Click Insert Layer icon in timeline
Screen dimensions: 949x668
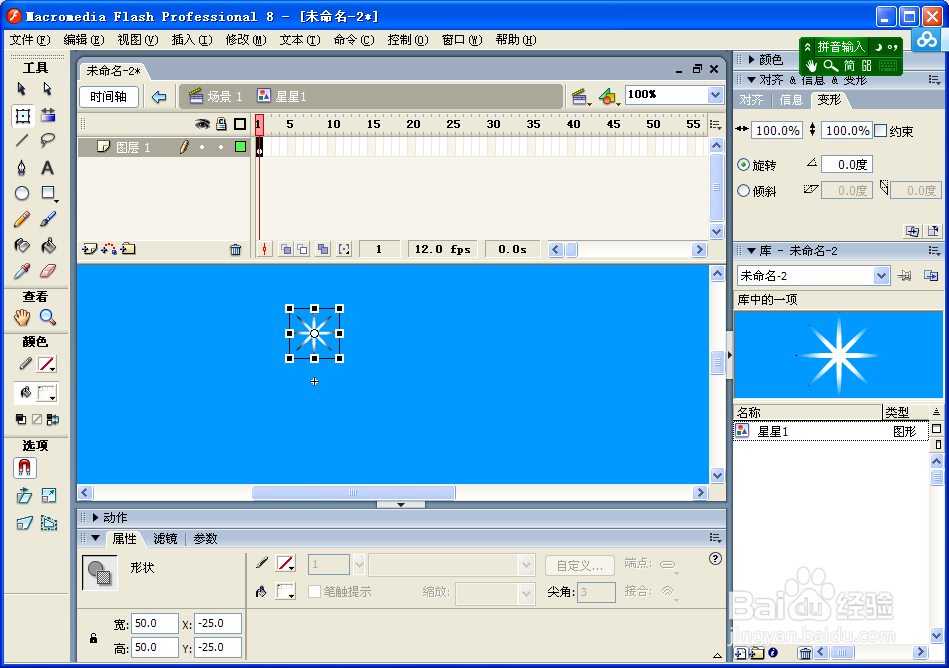click(x=90, y=249)
